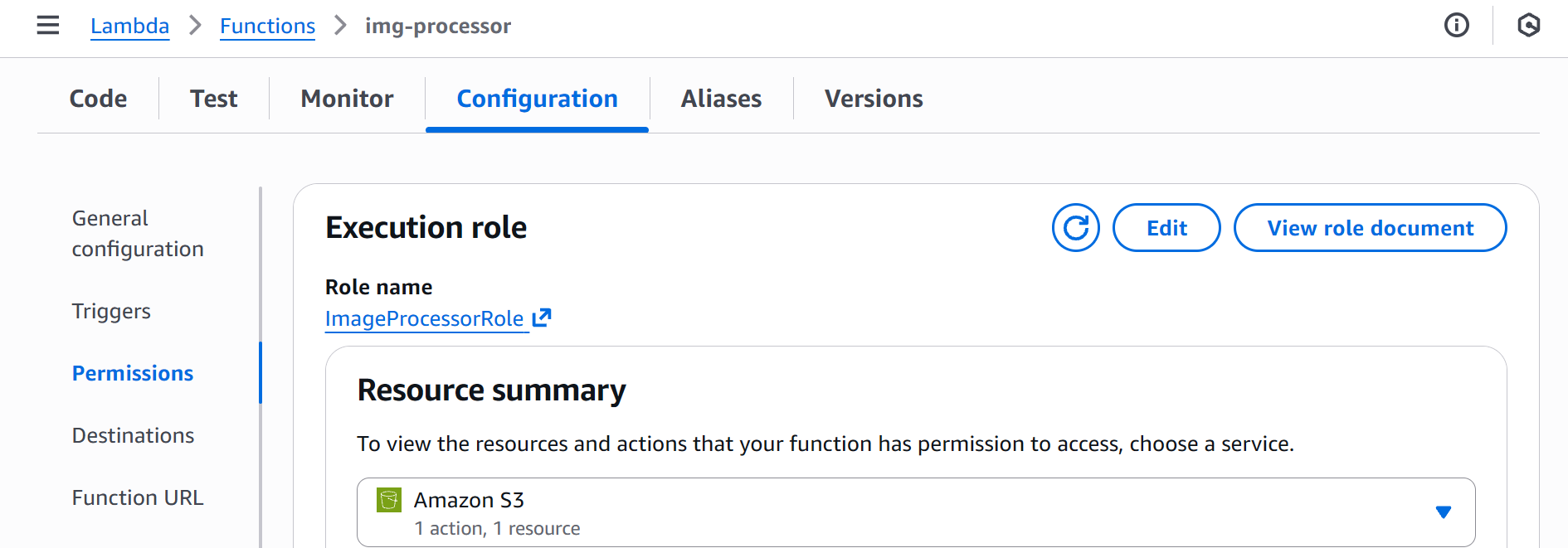Click the info help icon in top bar
This screenshot has width=1568, height=548.
(x=1456, y=26)
